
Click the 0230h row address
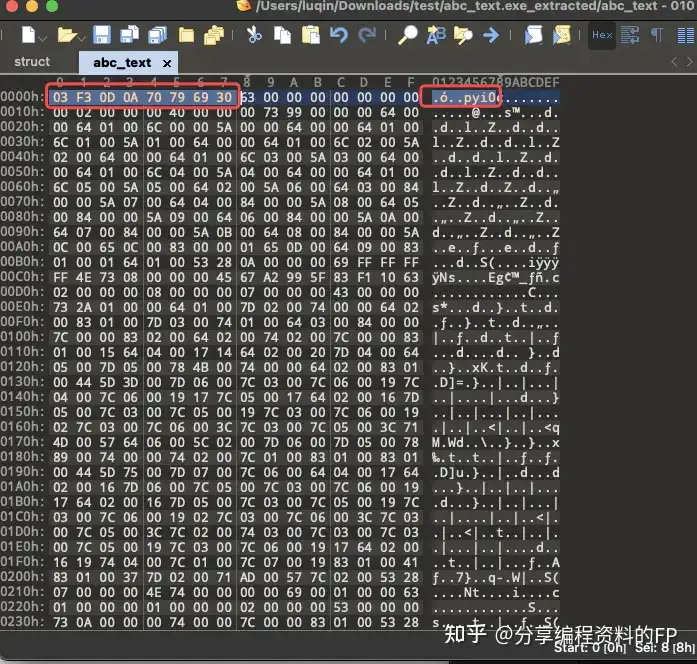(22, 621)
